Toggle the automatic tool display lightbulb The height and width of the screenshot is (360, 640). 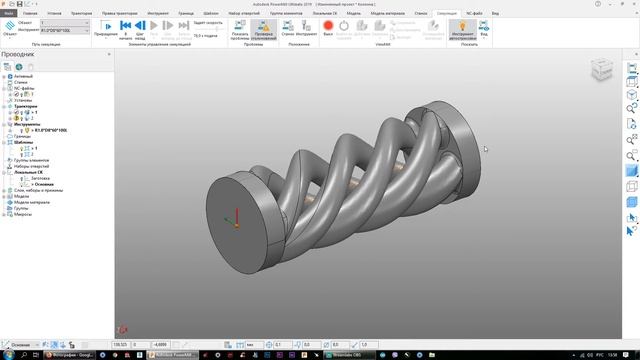(462, 30)
